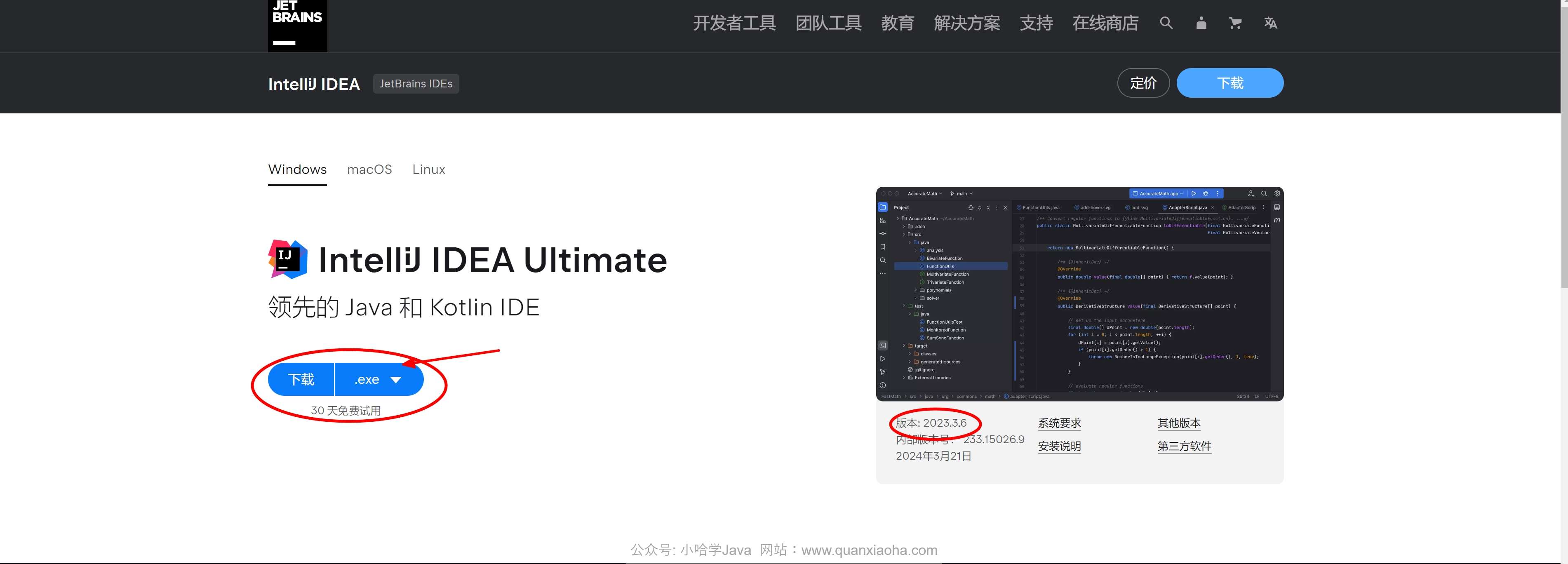The image size is (1568, 564).
Task: Click the JetBrains IDEs tag
Action: [x=416, y=83]
